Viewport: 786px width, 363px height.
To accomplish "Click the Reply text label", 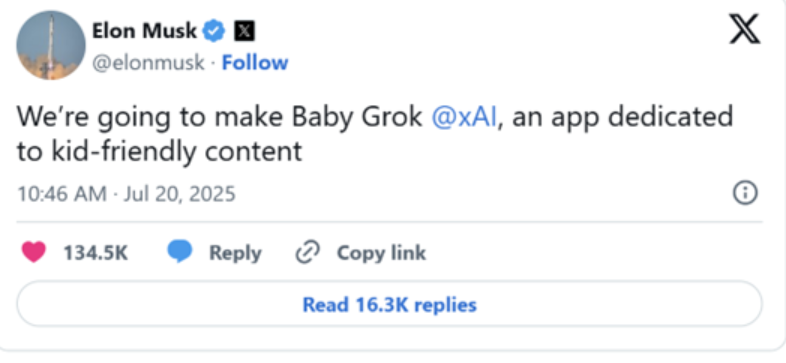I will [235, 253].
